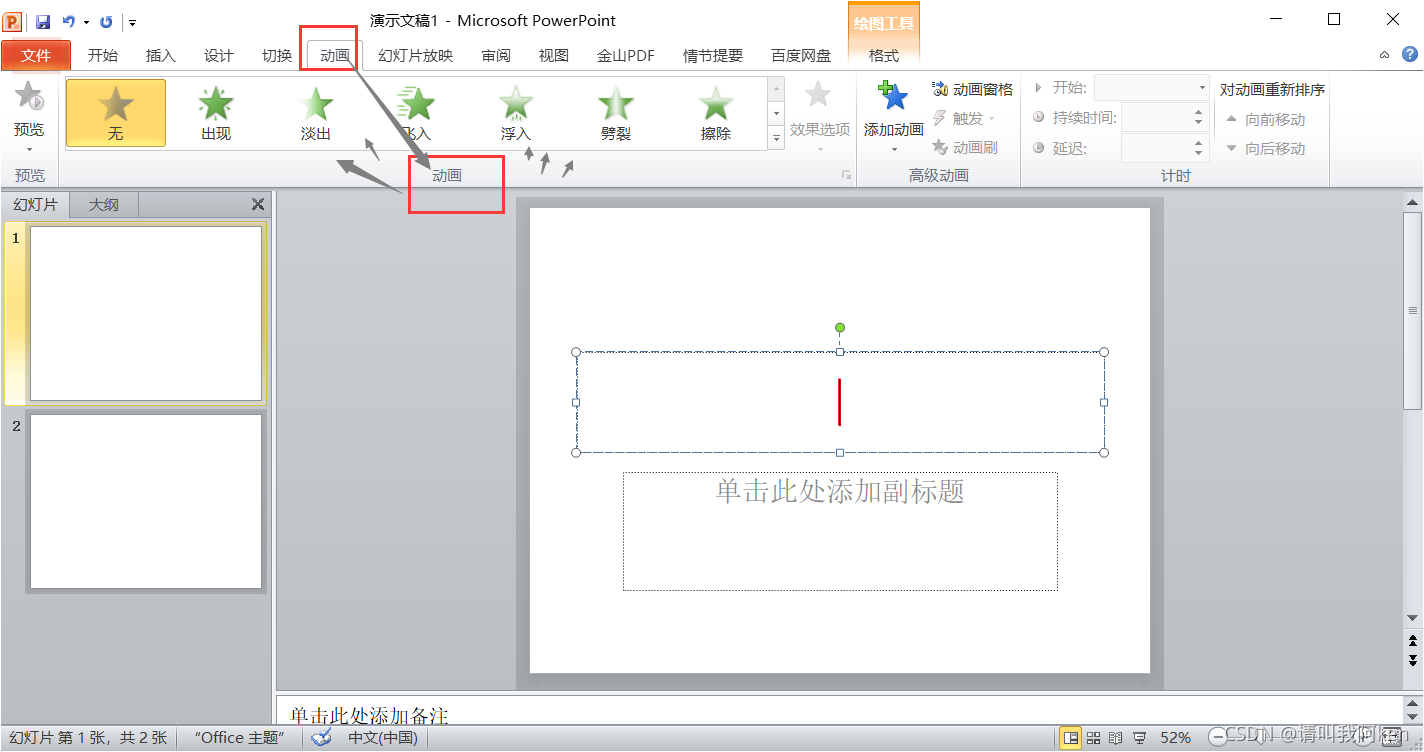The width and height of the screenshot is (1424, 752).
Task: Open the 格式 drawing tools tab
Action: pos(884,56)
